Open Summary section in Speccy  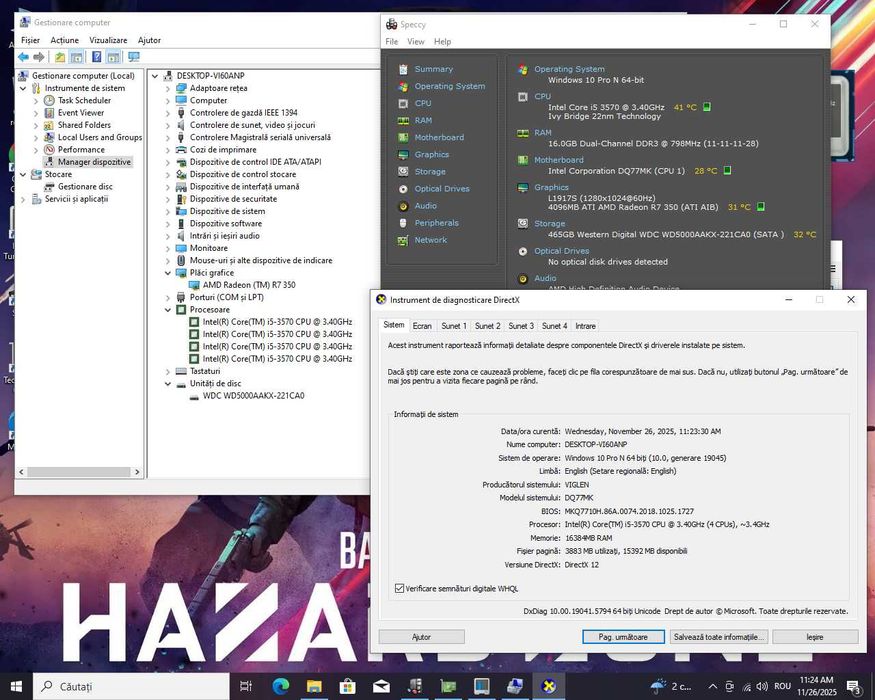click(x=434, y=69)
